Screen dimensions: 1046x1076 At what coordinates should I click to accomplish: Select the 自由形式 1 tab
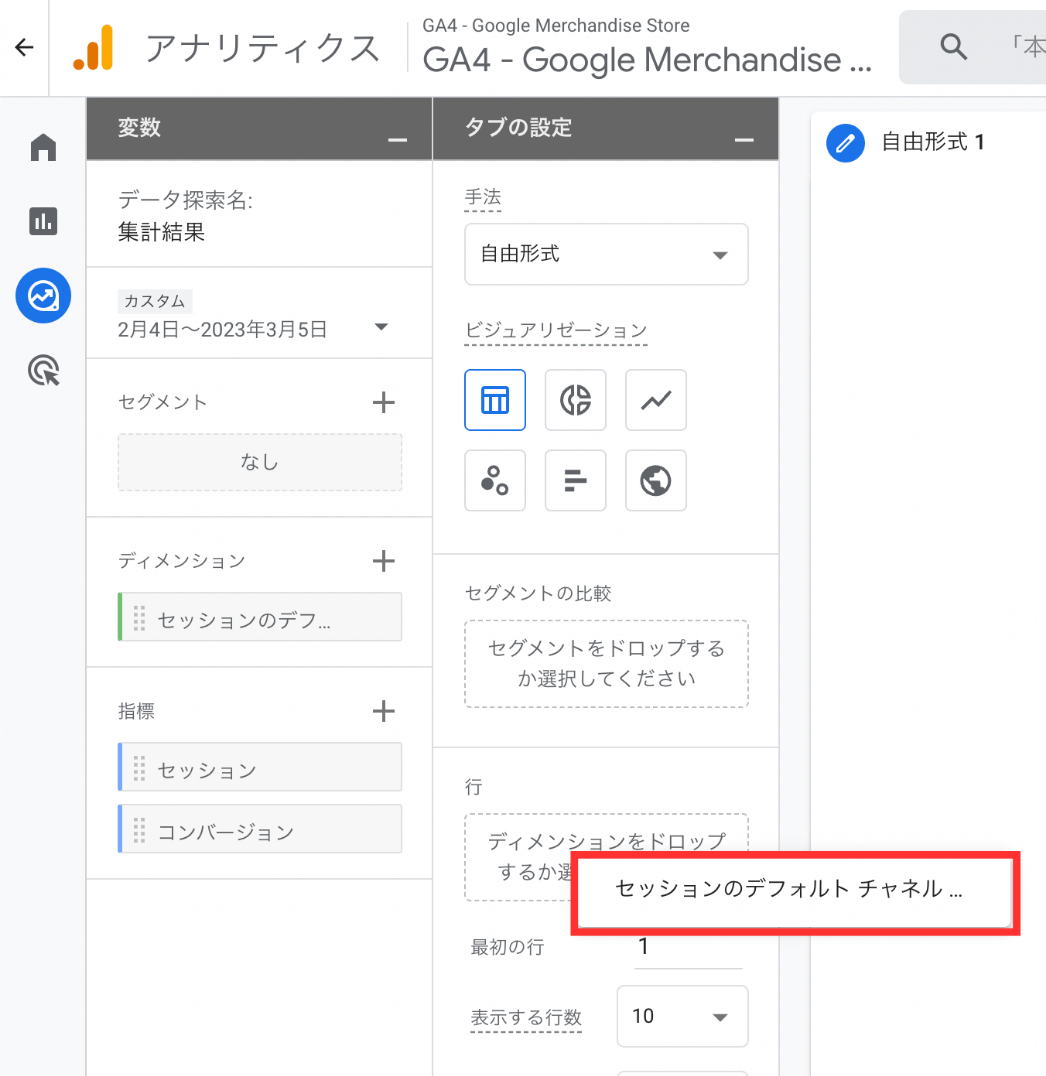[x=933, y=142]
